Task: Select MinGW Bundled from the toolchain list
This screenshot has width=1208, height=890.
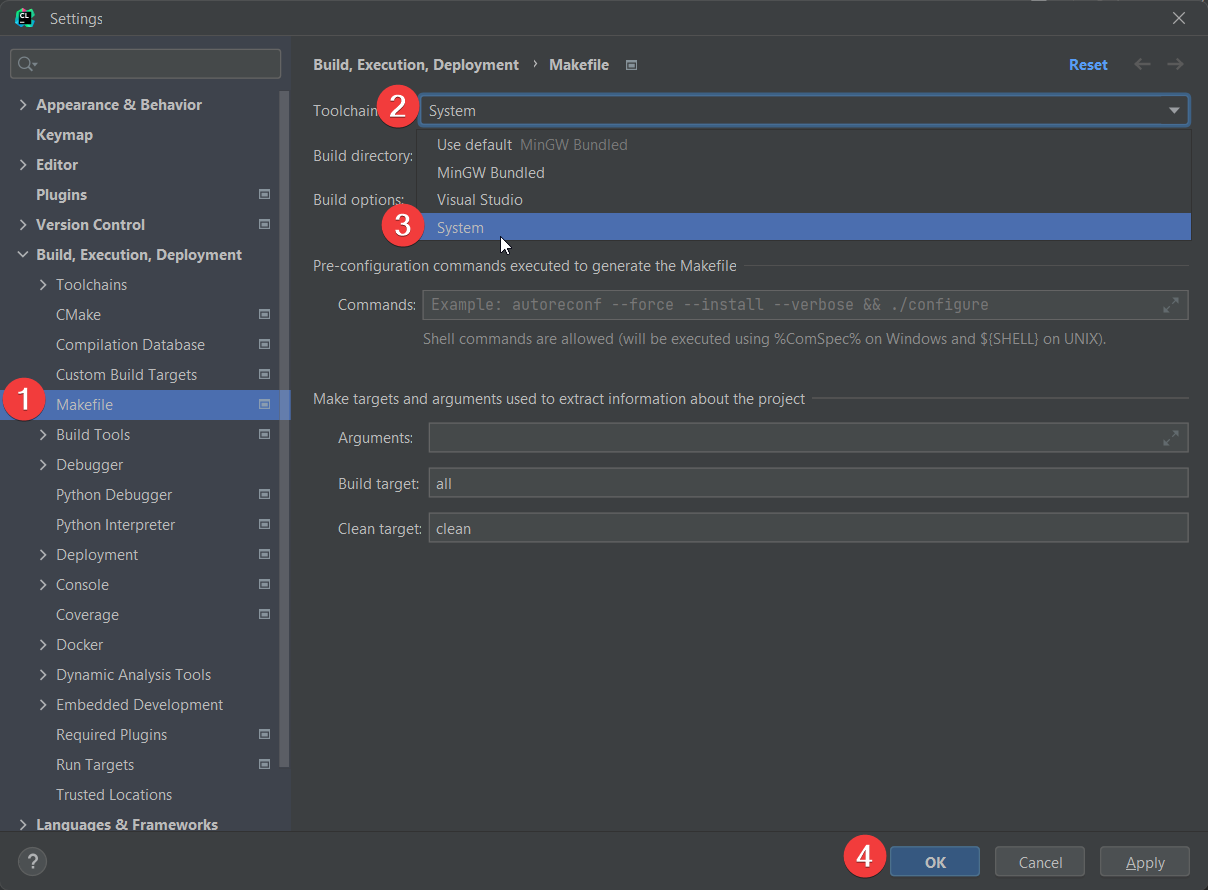Action: coord(490,172)
